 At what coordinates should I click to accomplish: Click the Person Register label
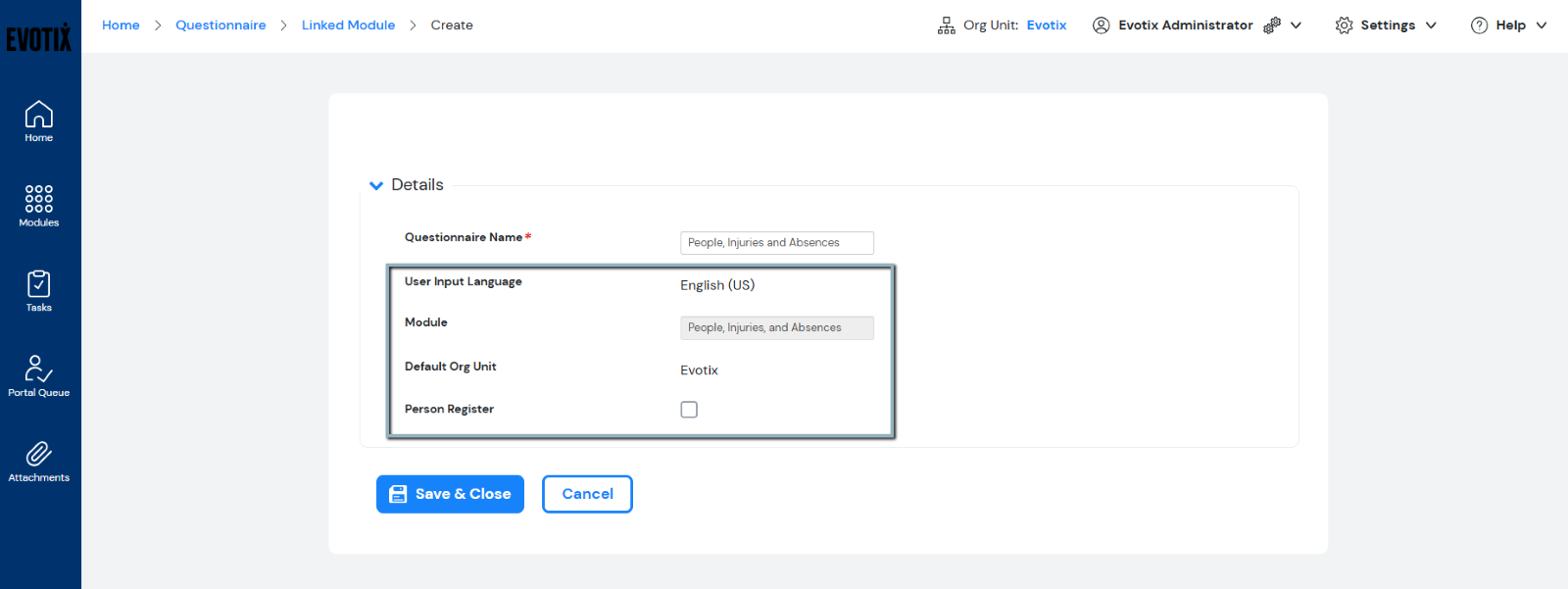[449, 410]
